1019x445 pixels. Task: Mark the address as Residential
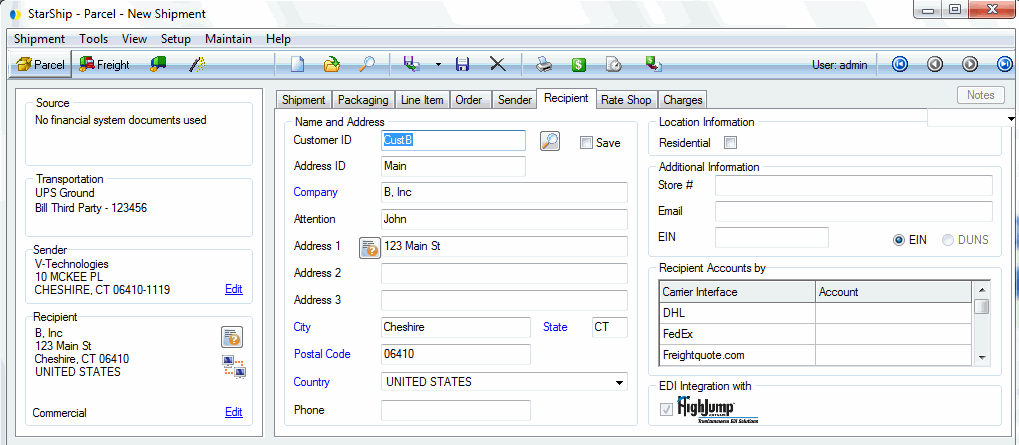click(x=730, y=142)
